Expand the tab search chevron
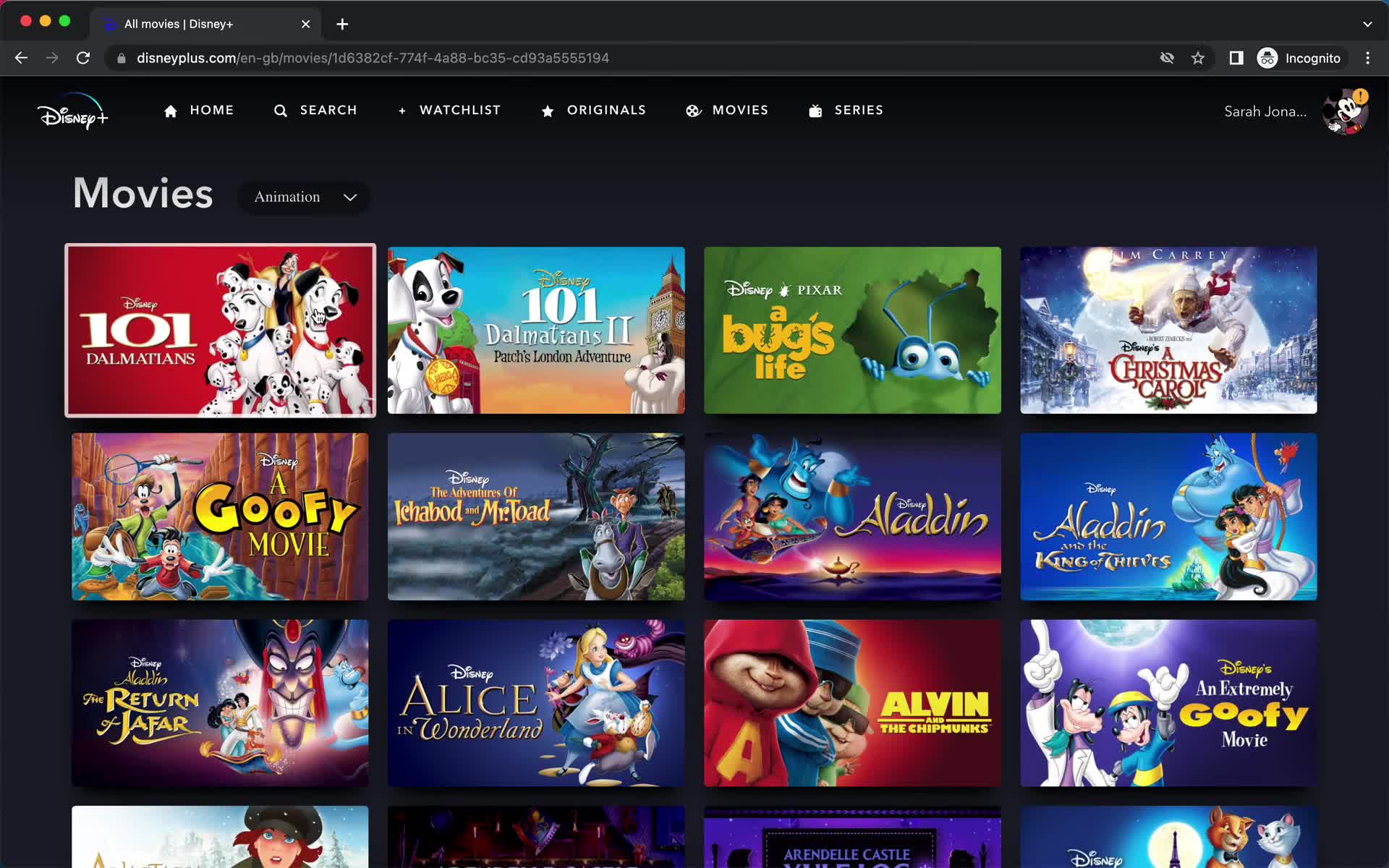Viewport: 1389px width, 868px height. [x=1367, y=24]
